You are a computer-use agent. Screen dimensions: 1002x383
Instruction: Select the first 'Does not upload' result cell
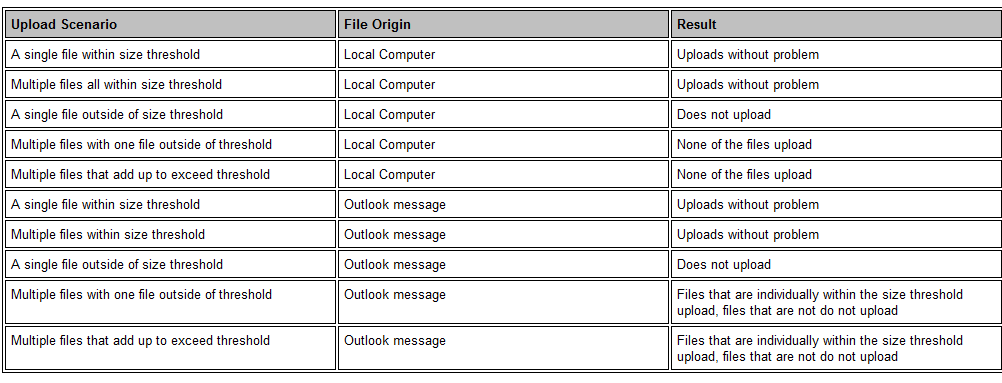tap(836, 114)
